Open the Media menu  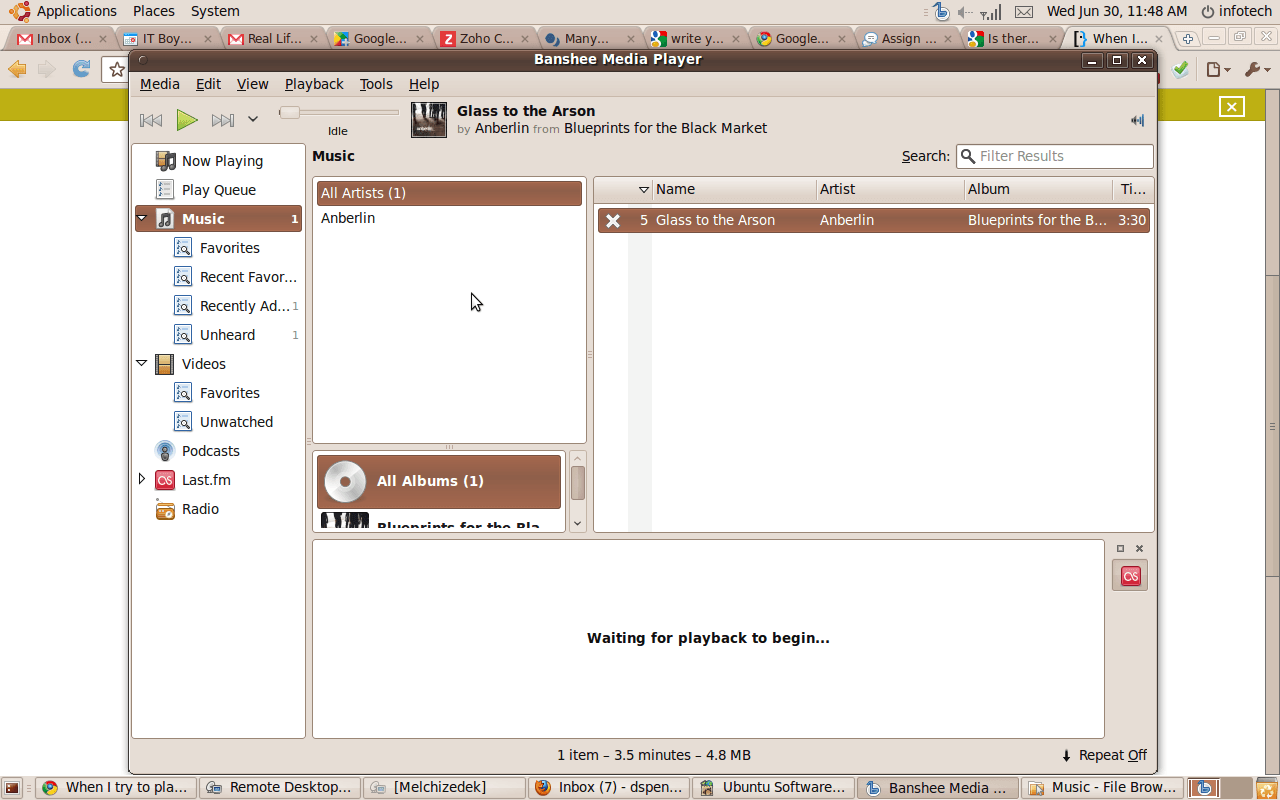pyautogui.click(x=160, y=84)
